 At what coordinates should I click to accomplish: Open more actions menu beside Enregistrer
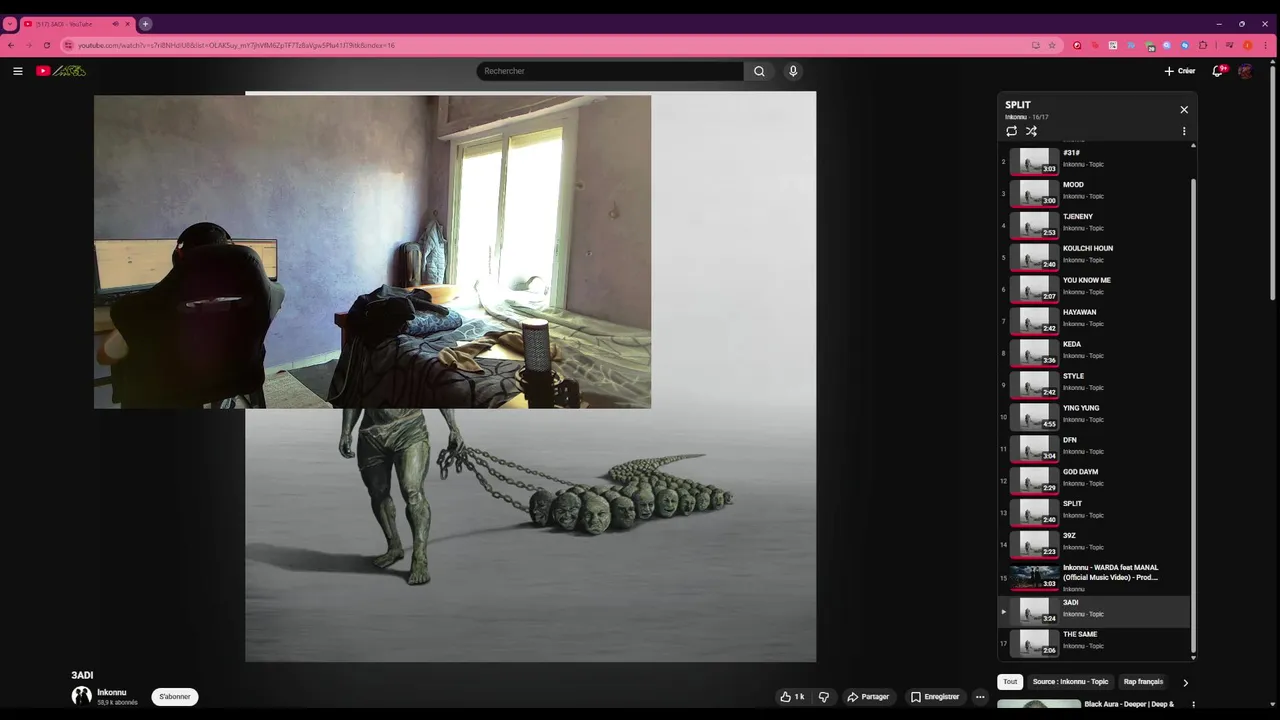[x=980, y=697]
